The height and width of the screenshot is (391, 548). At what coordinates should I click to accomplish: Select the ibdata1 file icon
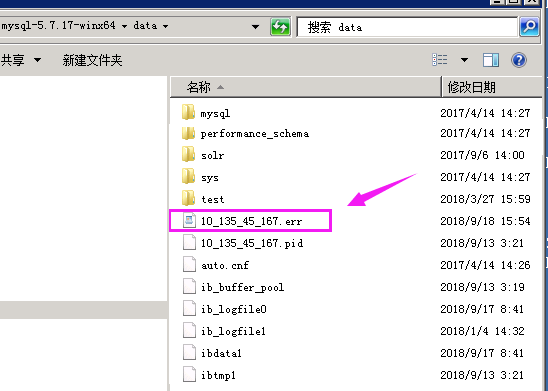189,353
